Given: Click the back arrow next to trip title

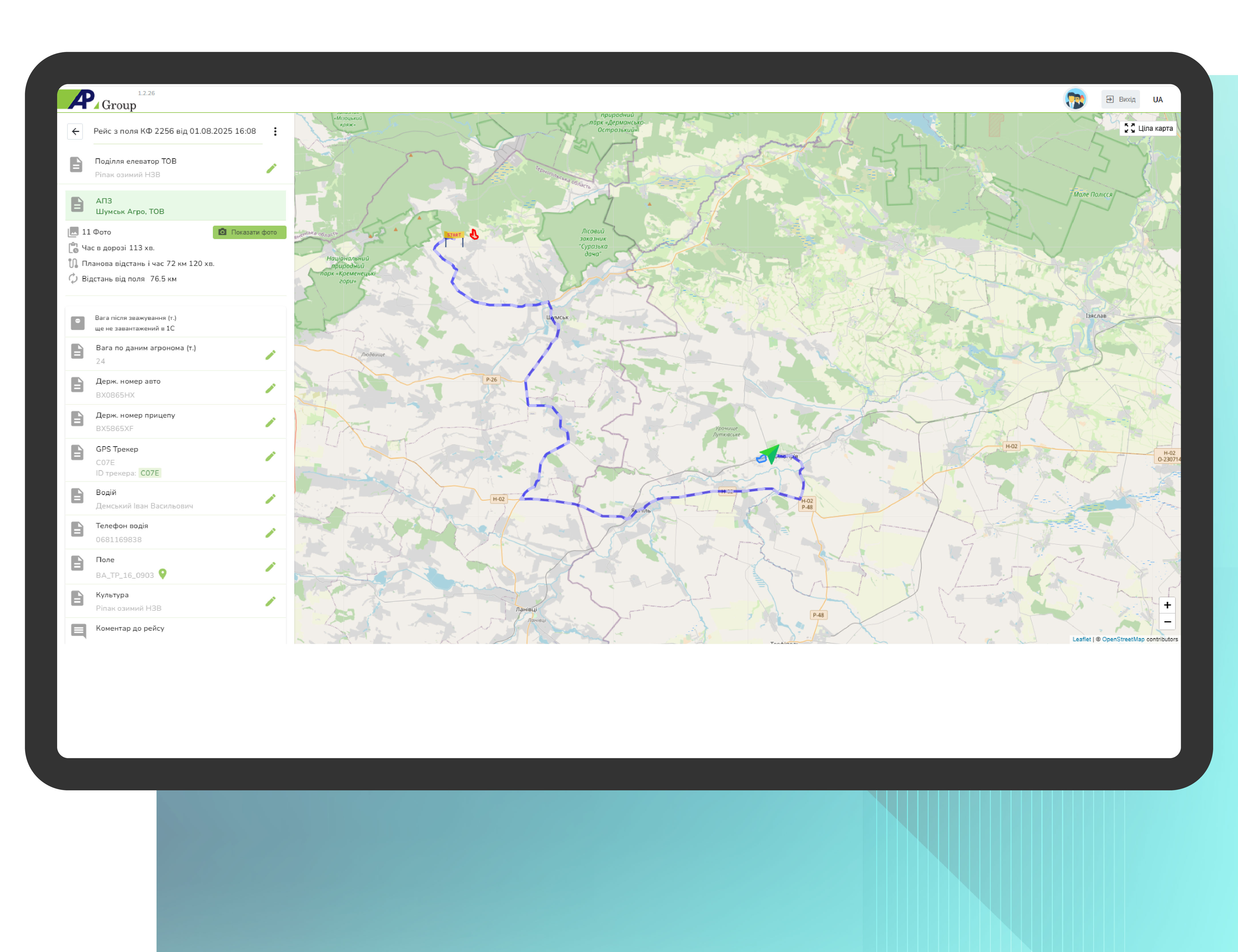Looking at the screenshot, I should [x=75, y=131].
